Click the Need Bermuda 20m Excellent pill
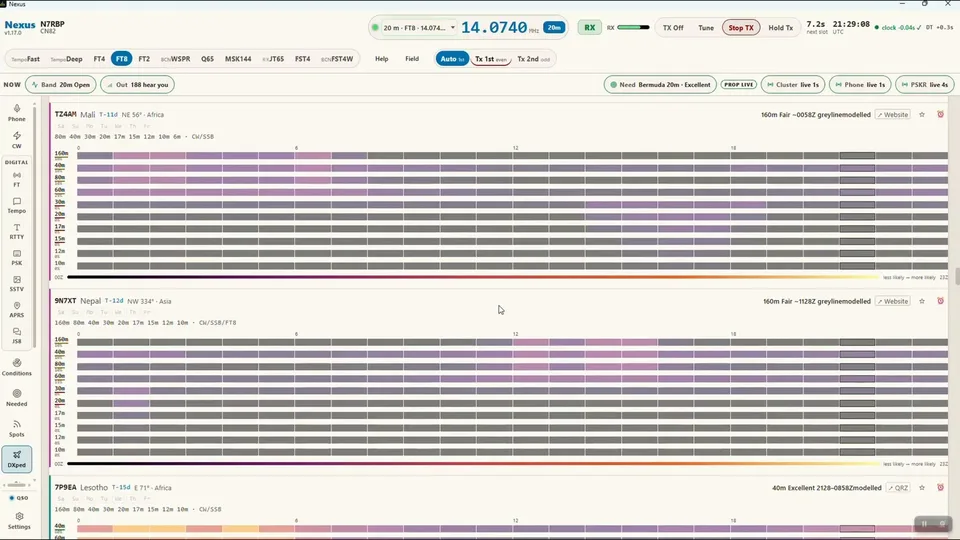The width and height of the screenshot is (960, 540). coord(660,84)
